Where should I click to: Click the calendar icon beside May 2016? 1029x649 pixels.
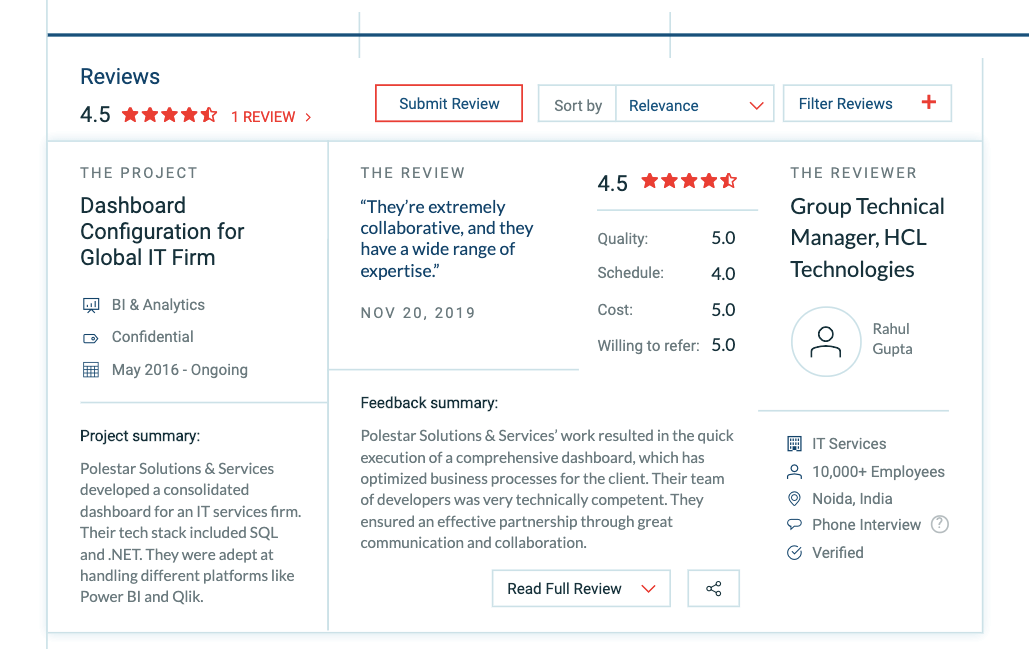pyautogui.click(x=91, y=370)
